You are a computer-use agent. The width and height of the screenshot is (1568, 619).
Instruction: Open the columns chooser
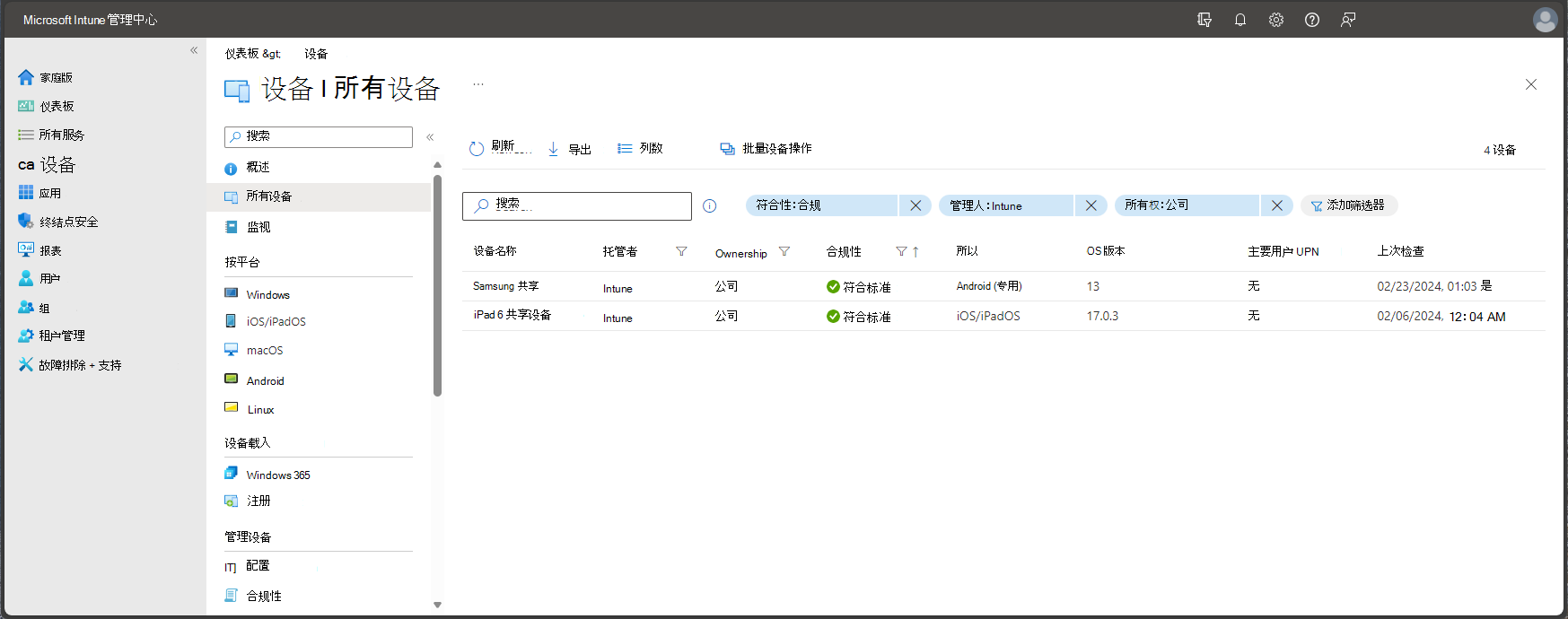coord(640,149)
